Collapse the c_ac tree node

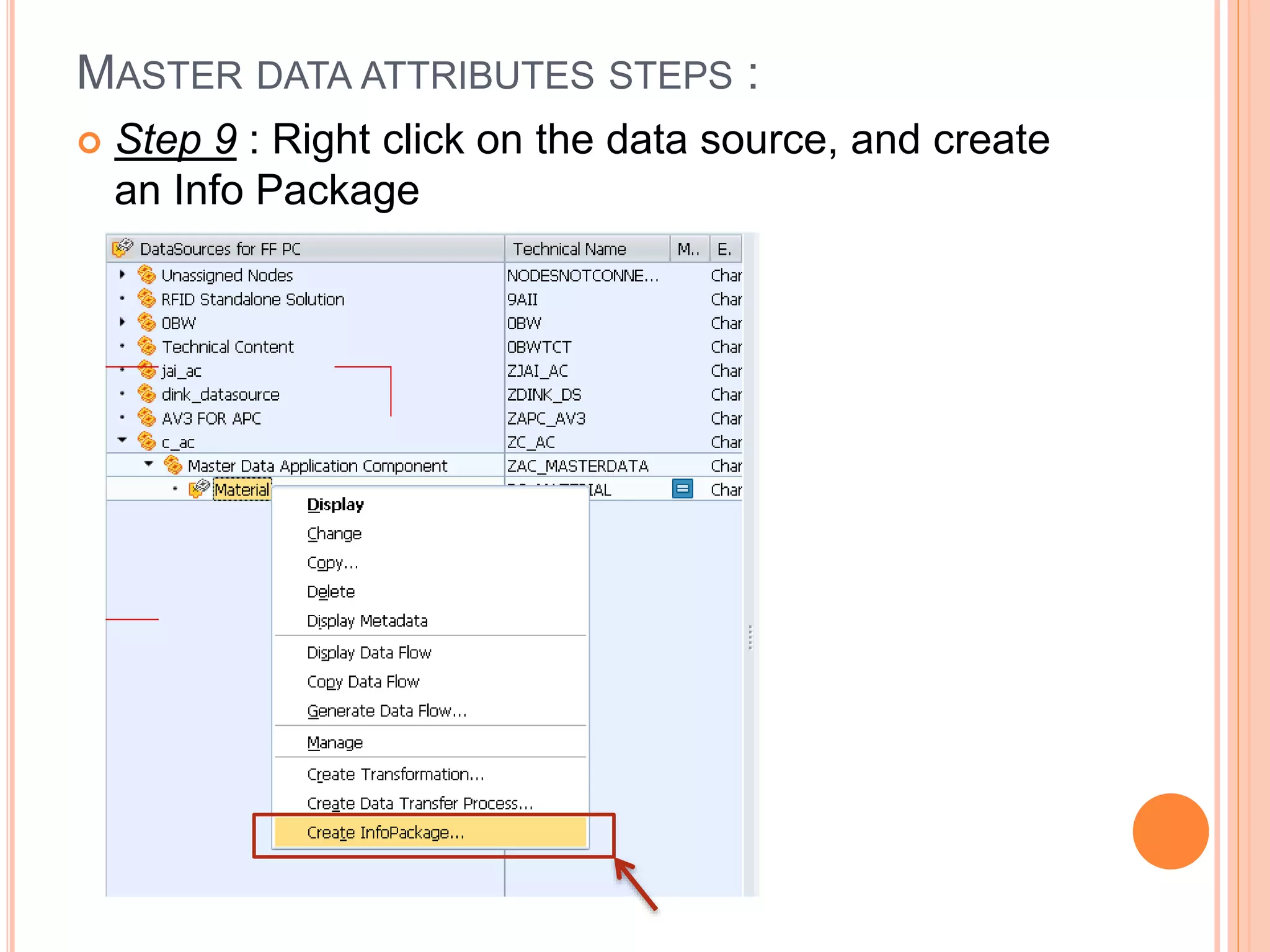(x=122, y=440)
